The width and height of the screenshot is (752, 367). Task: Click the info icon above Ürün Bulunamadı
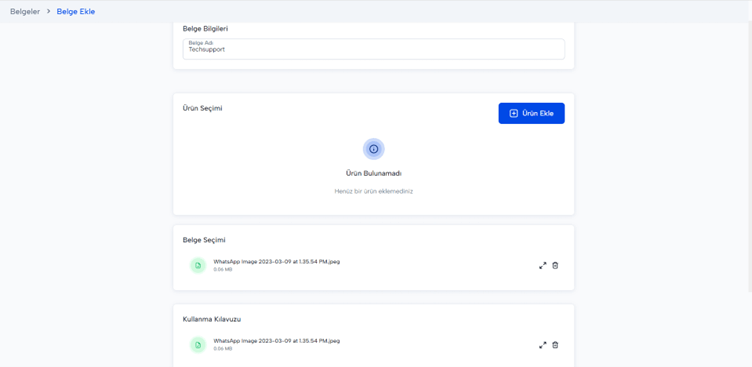[x=374, y=149]
